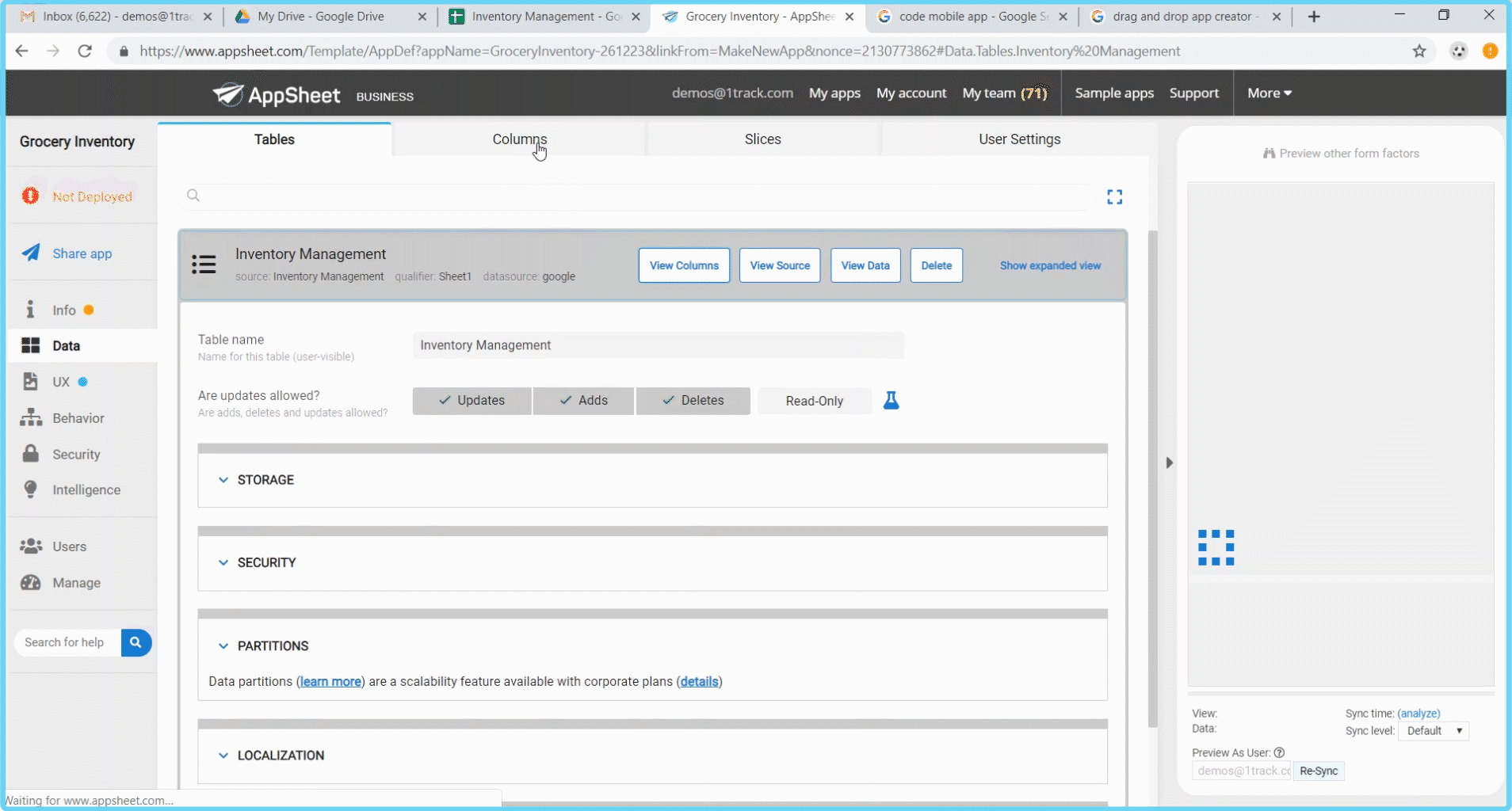Switch to Inventory Management Sheets browser tab

544,17
